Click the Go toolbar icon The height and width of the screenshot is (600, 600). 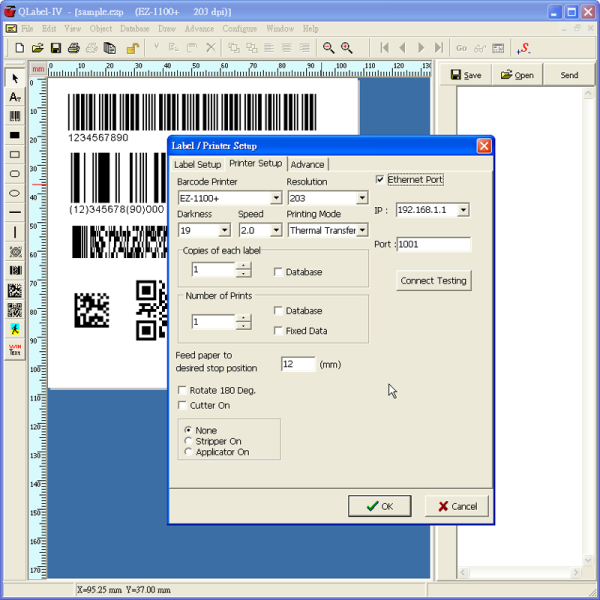point(461,48)
